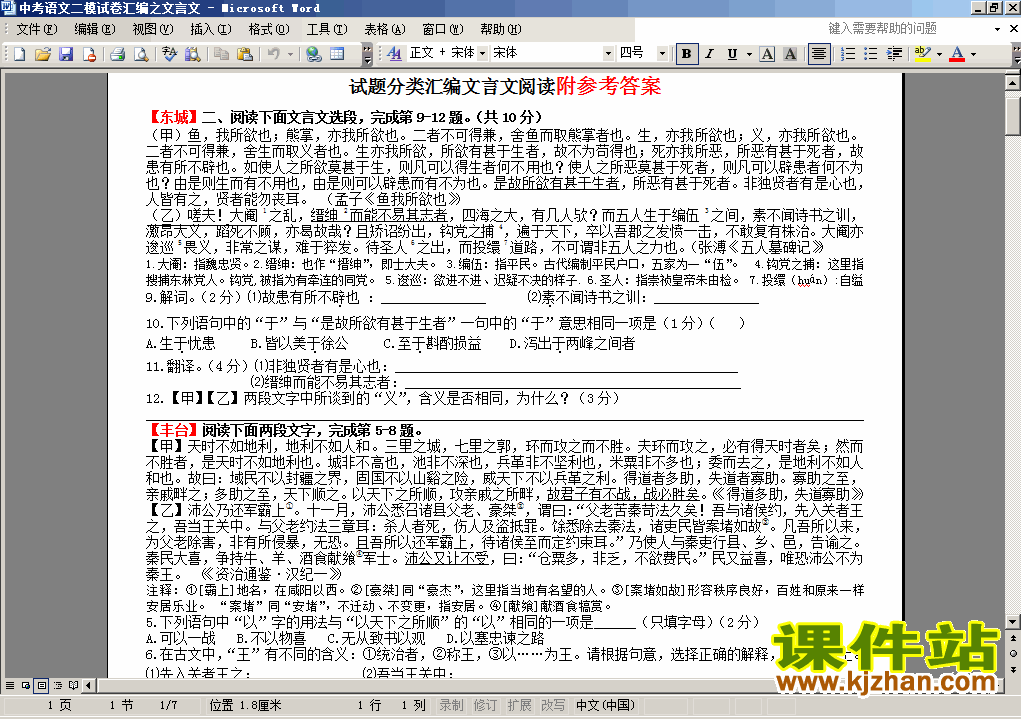Jump to previous page browse button

[1013, 638]
